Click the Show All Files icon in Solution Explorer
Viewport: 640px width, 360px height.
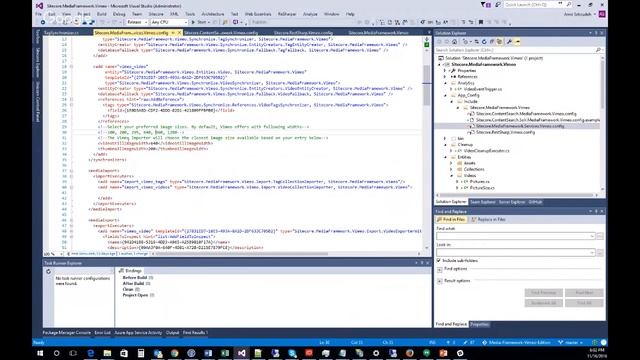tap(500, 42)
